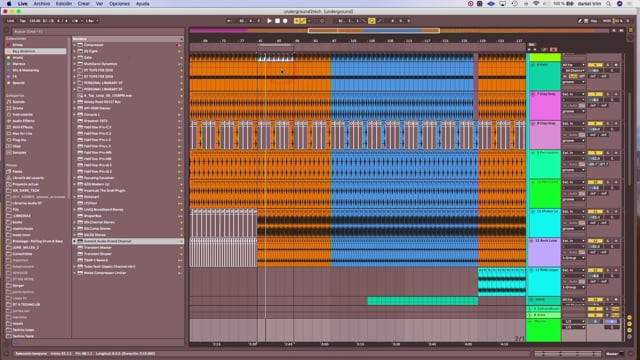Select the Maag EQ4 Modern preset
The height and width of the screenshot is (360, 640).
pyautogui.click(x=97, y=184)
